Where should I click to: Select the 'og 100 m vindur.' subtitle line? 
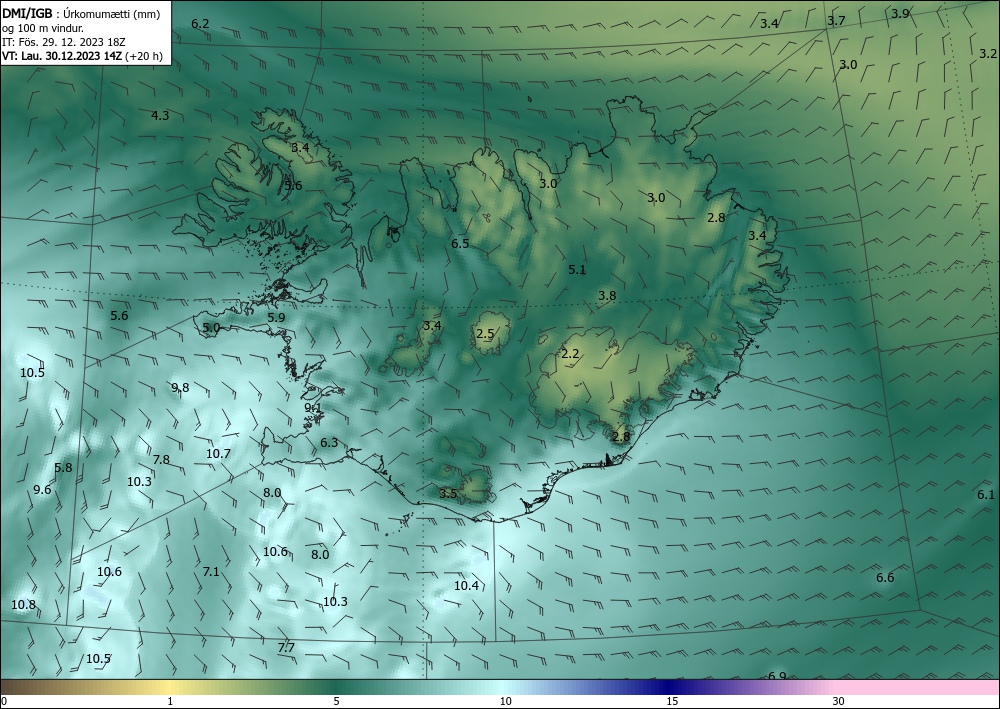[x=43, y=28]
